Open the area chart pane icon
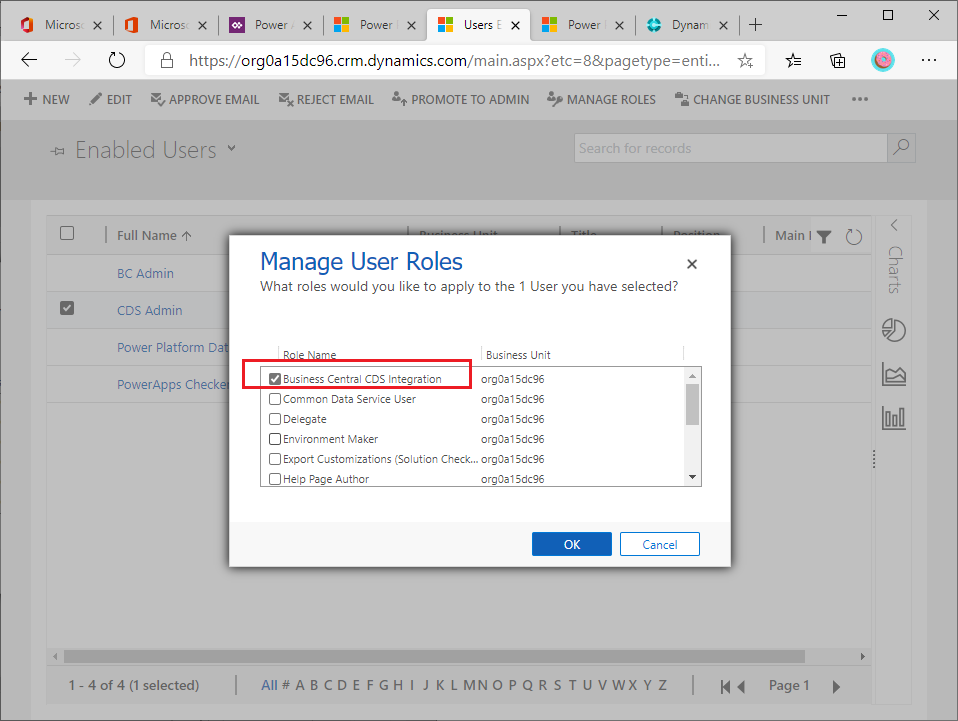 [x=893, y=374]
